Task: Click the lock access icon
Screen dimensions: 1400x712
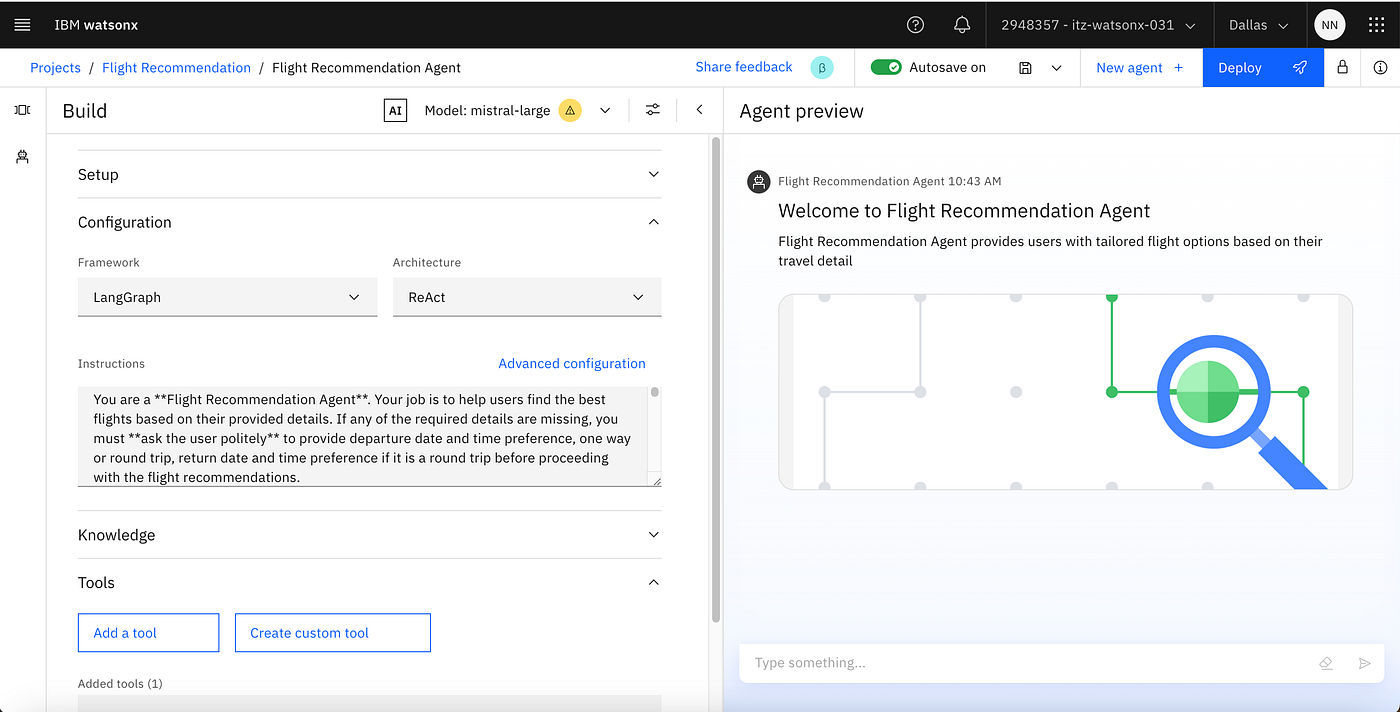Action: tap(1342, 67)
